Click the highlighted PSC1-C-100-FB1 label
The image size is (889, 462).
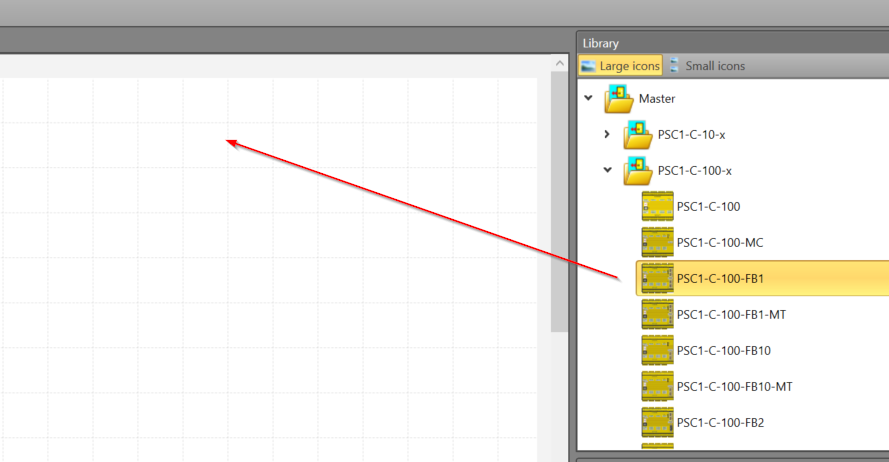pyautogui.click(x=721, y=279)
